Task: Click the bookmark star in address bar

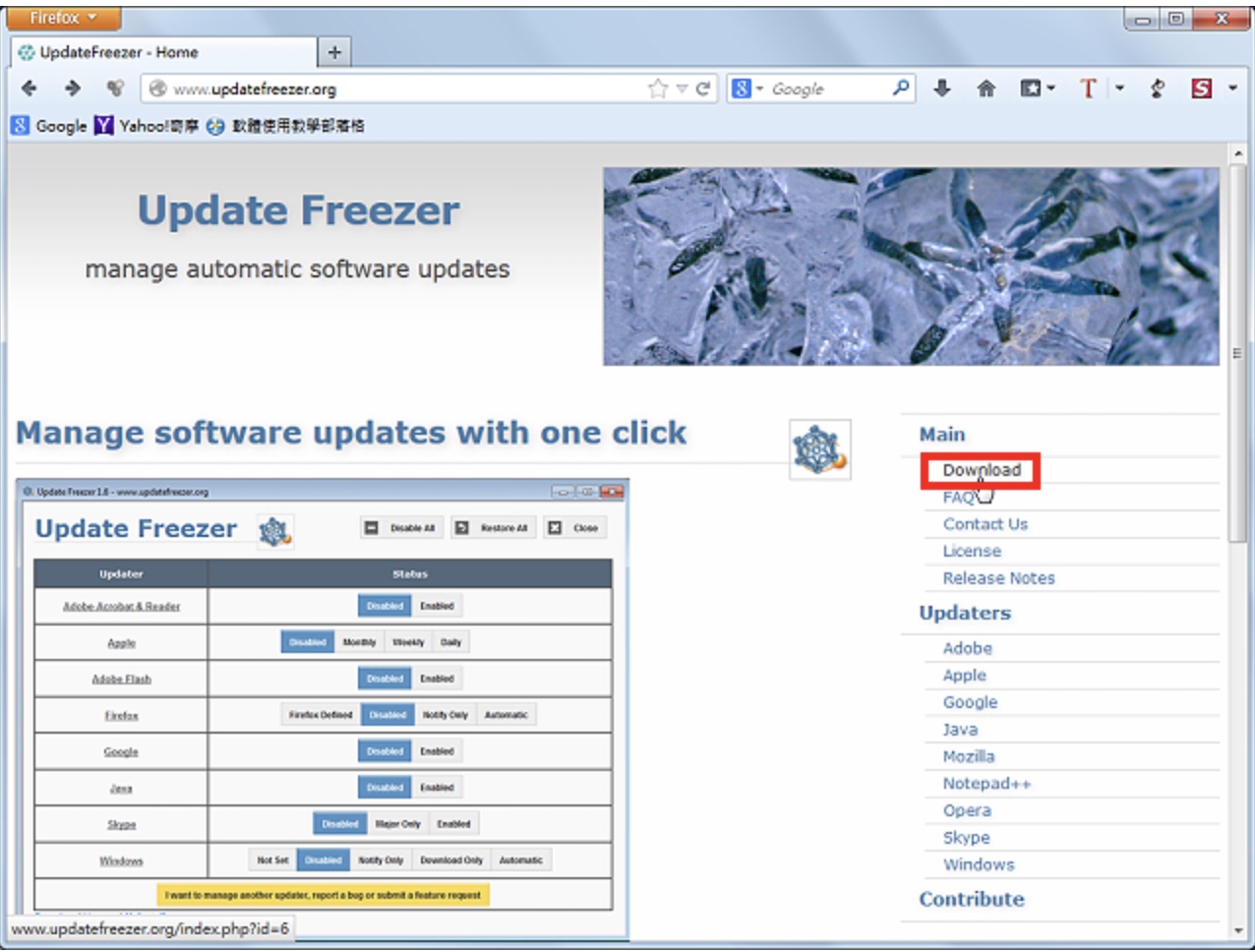Action: pyautogui.click(x=658, y=89)
